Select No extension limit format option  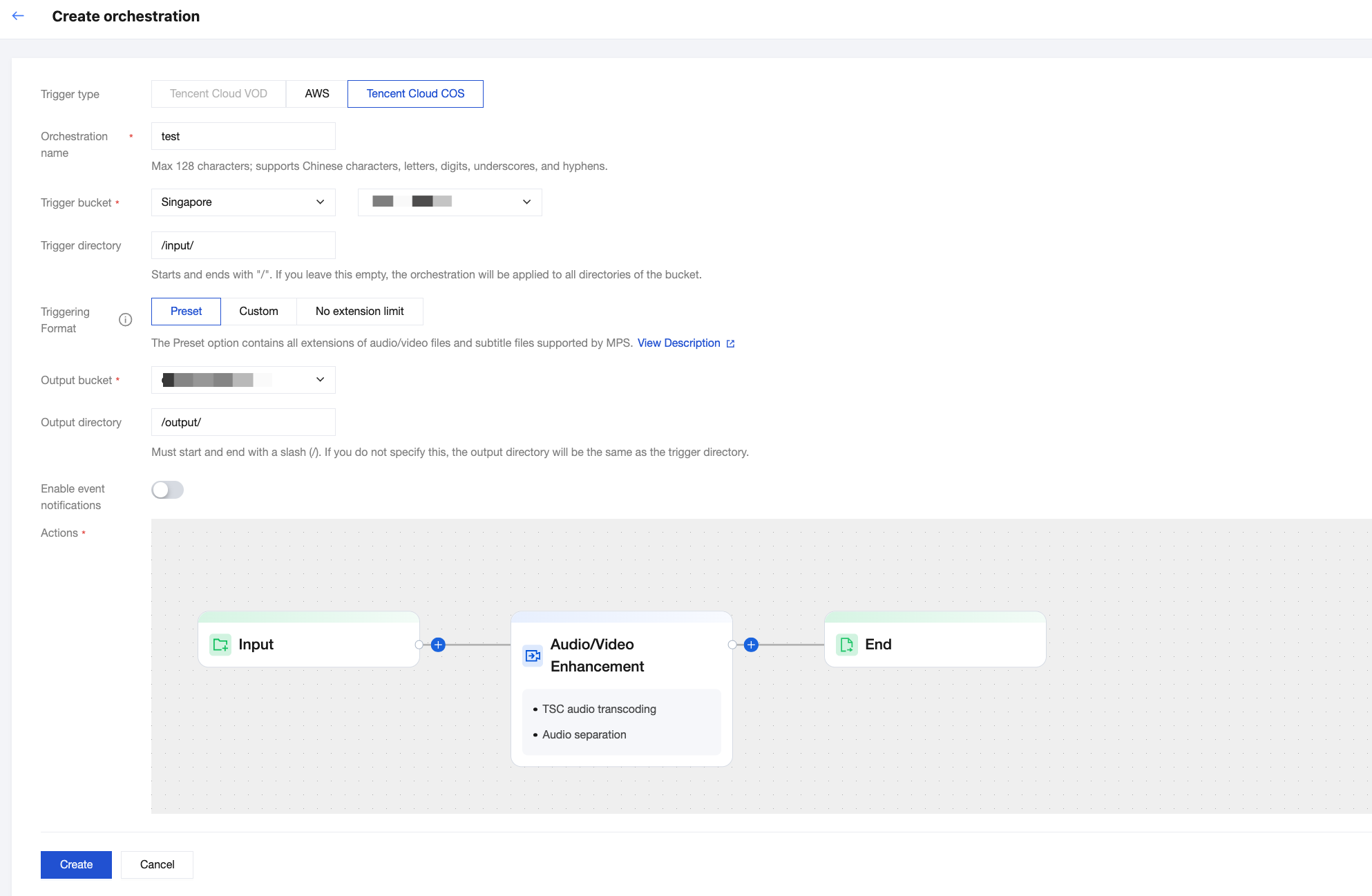(x=359, y=312)
